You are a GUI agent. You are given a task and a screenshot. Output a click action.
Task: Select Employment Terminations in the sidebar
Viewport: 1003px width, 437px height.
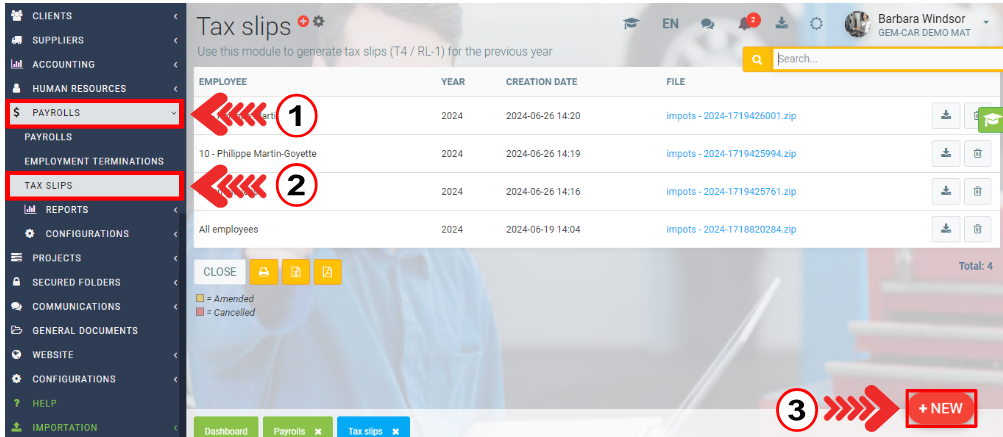(x=94, y=161)
